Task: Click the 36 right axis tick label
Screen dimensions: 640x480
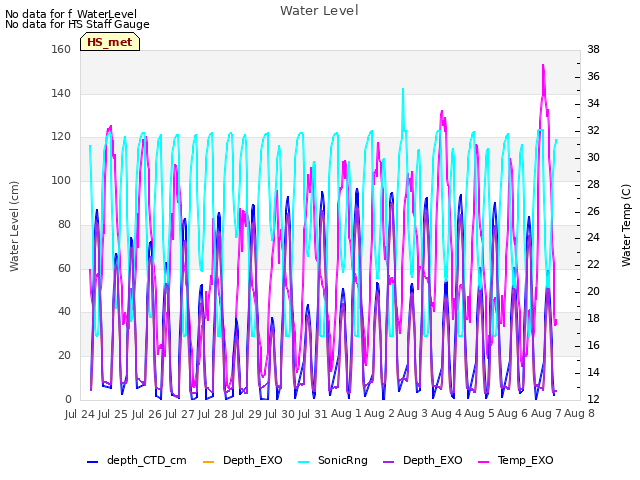Action: (593, 76)
